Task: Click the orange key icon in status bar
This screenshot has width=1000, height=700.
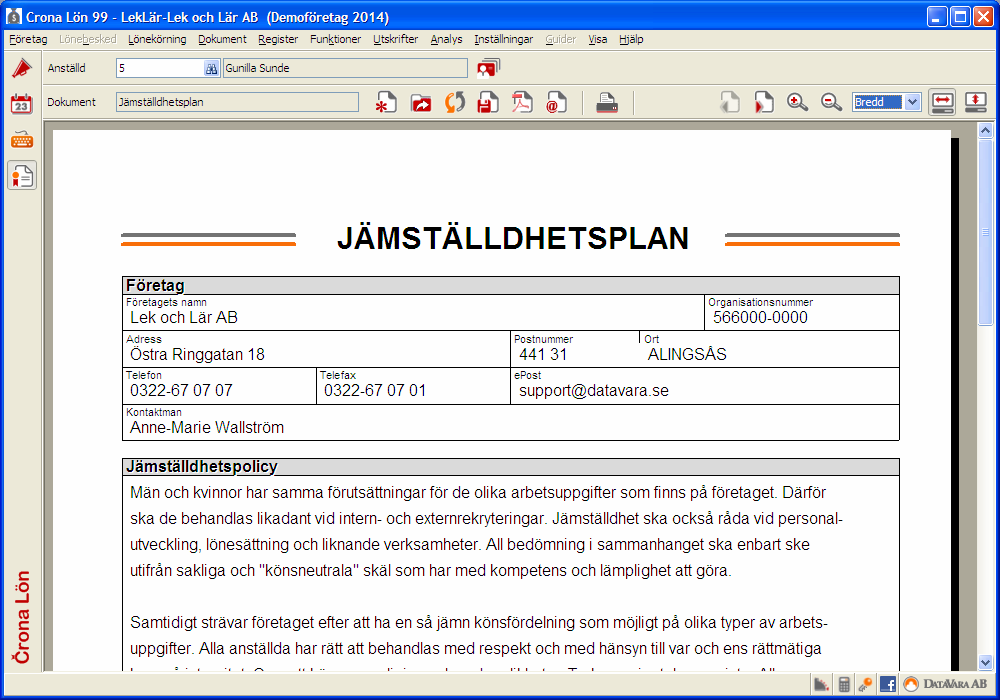Action: pos(865,685)
